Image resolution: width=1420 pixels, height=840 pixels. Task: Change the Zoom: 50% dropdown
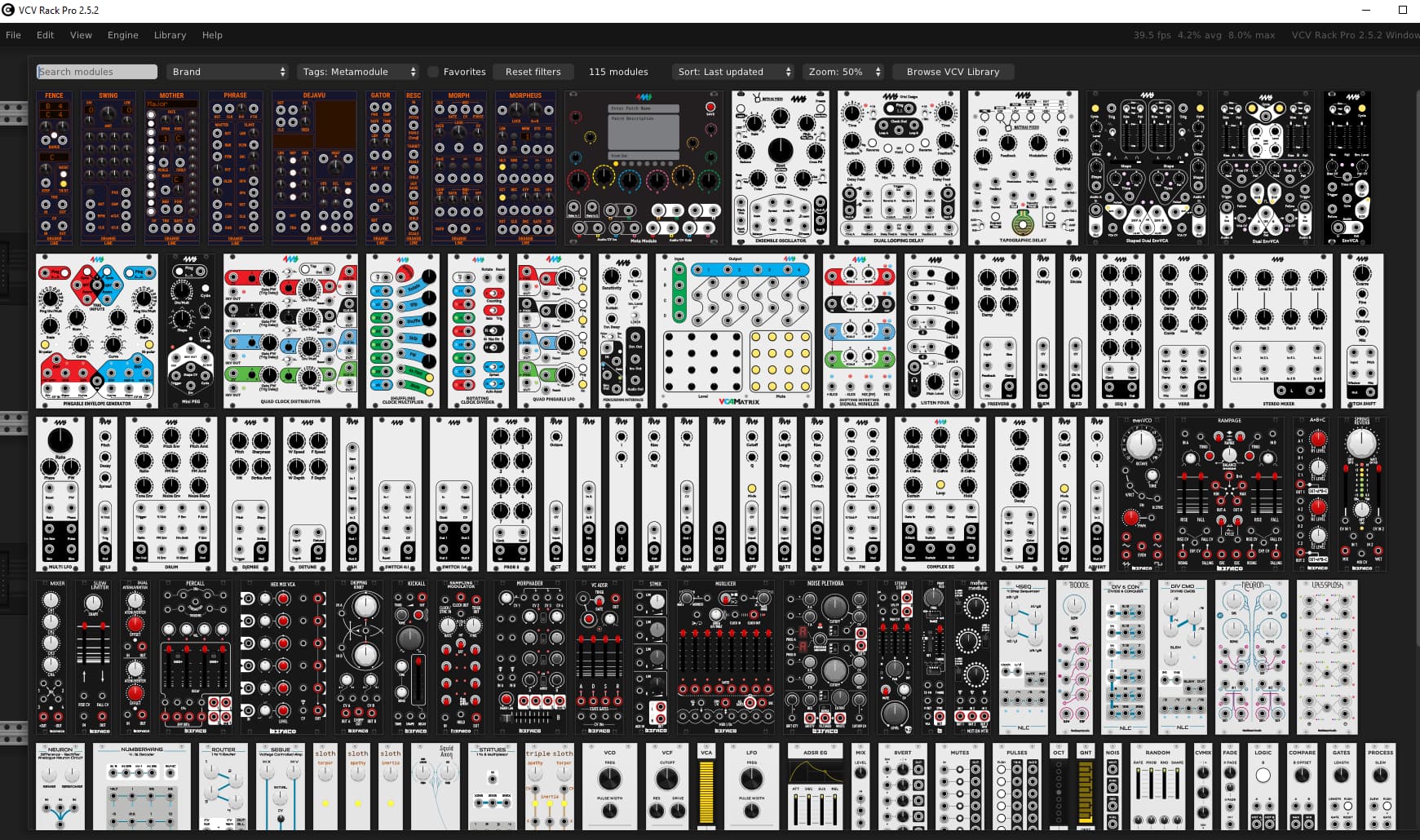(843, 72)
